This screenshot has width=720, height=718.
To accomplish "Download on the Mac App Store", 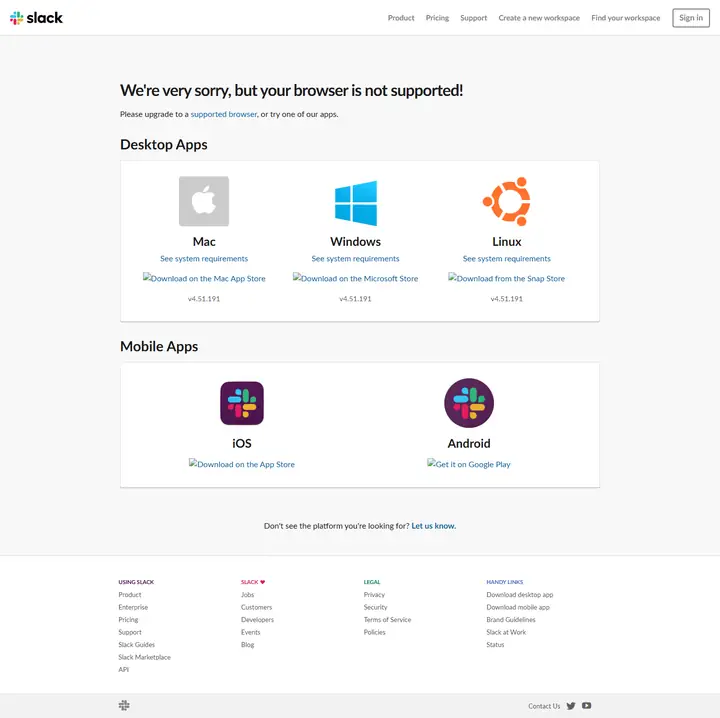I will (x=204, y=278).
